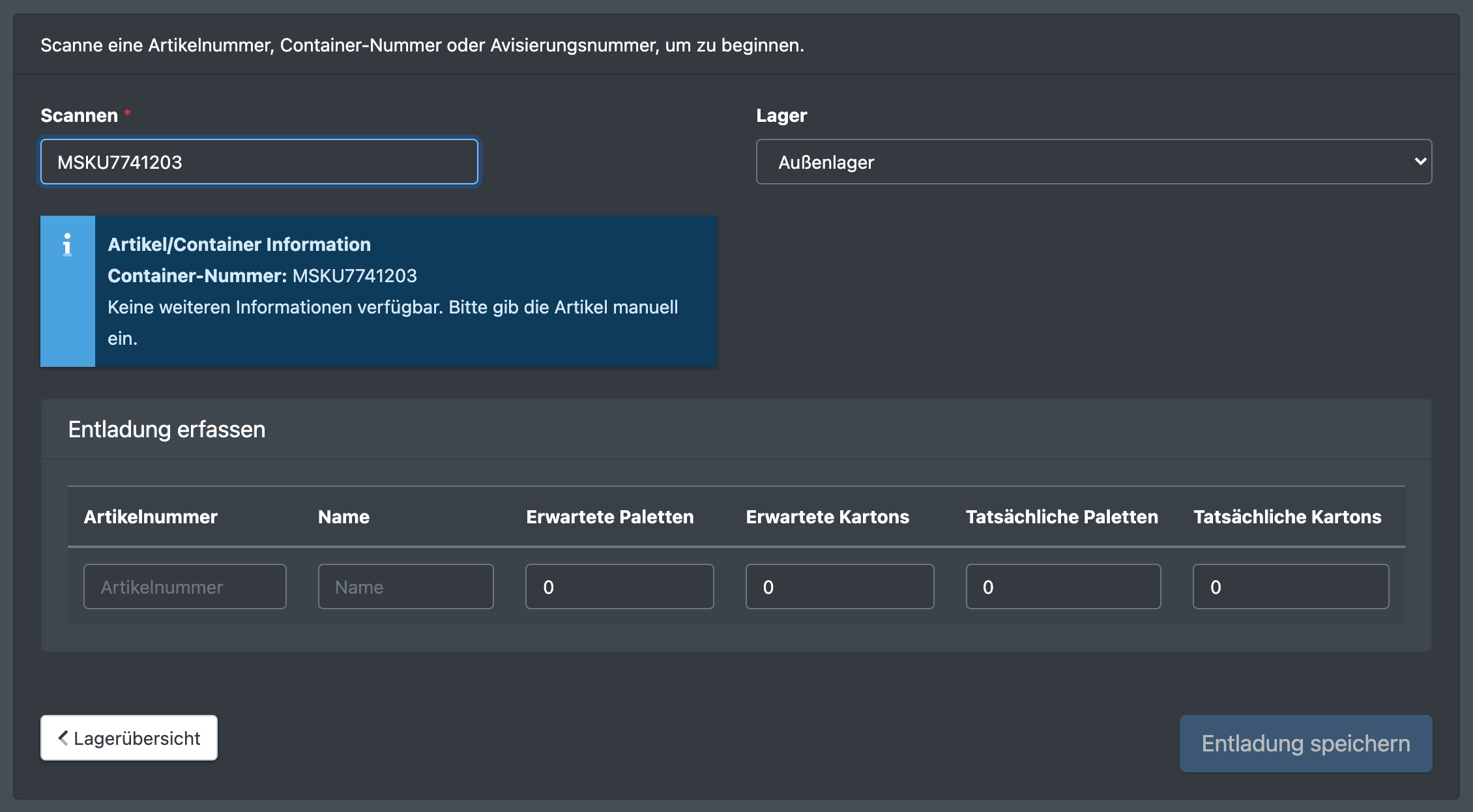
Task: Click the Scannen field label
Action: pos(79,115)
